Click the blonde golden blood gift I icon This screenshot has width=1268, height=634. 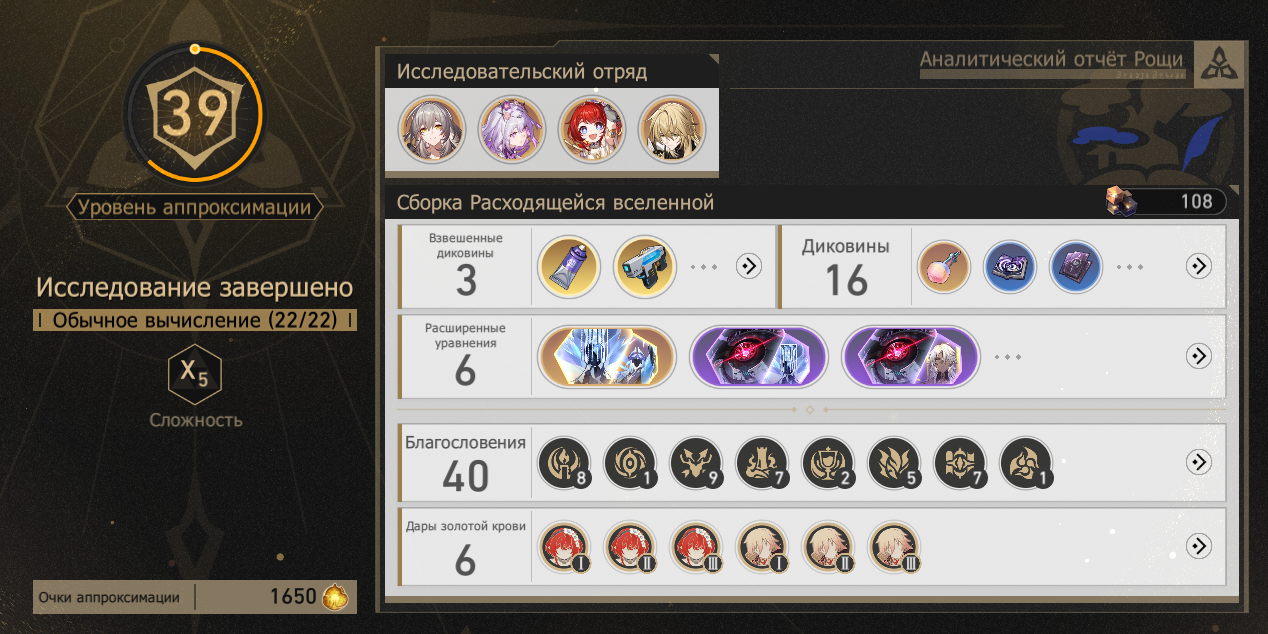pos(762,547)
